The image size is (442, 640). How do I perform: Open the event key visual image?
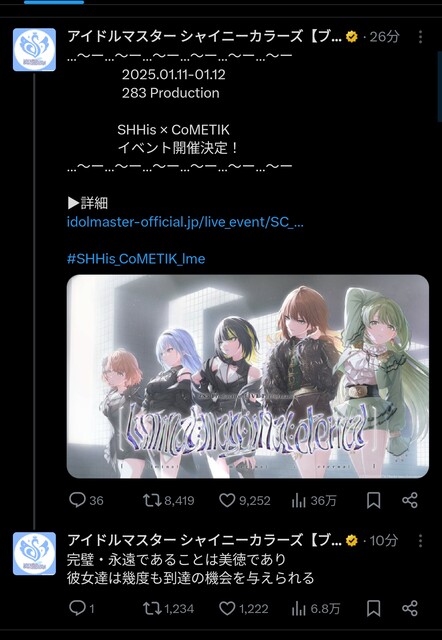click(248, 376)
